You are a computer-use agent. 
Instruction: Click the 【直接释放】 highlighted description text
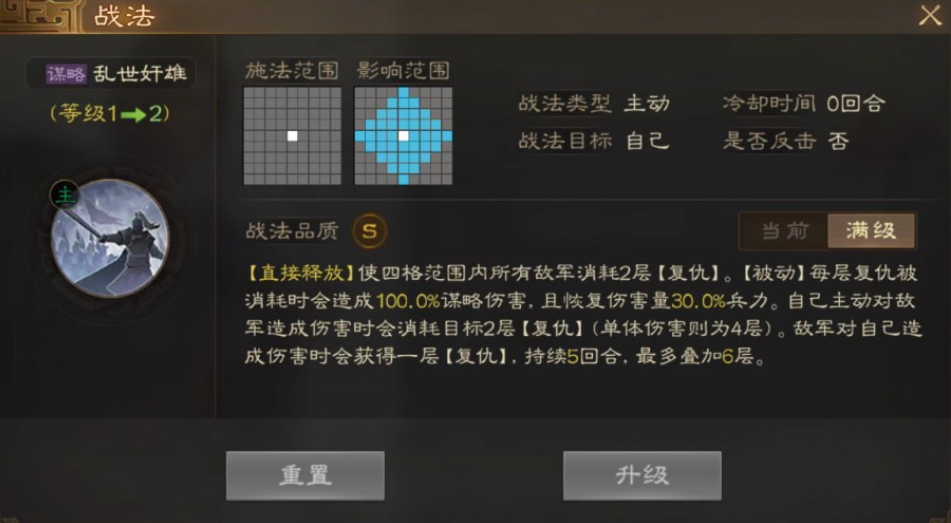300,273
